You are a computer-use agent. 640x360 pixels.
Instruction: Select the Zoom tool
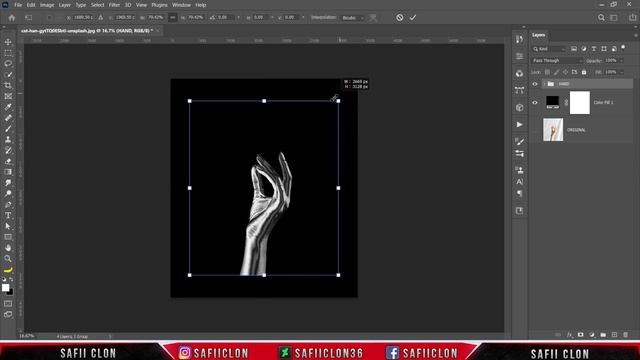click(x=8, y=258)
